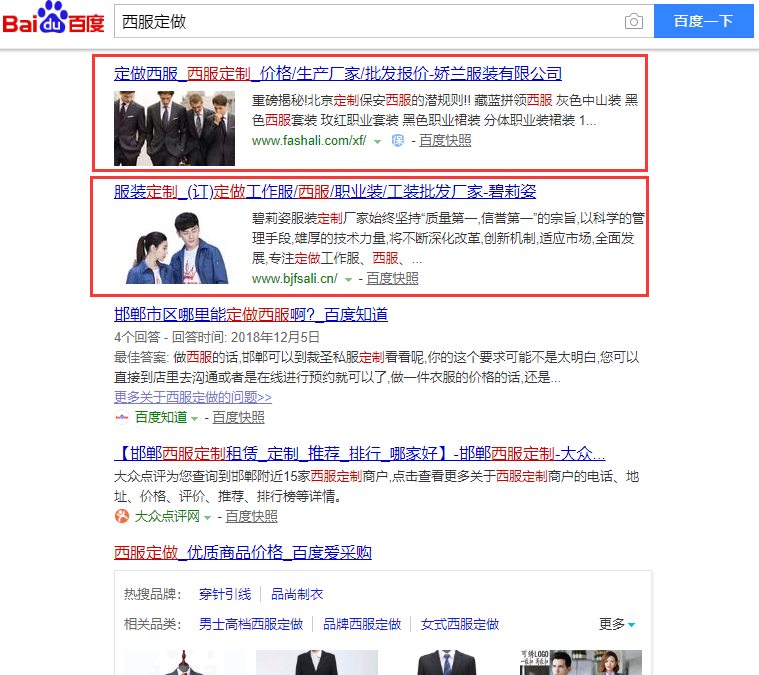Screen dimensions: 759x675
Task: Click the 百度知道 source icon
Action: tap(122, 417)
